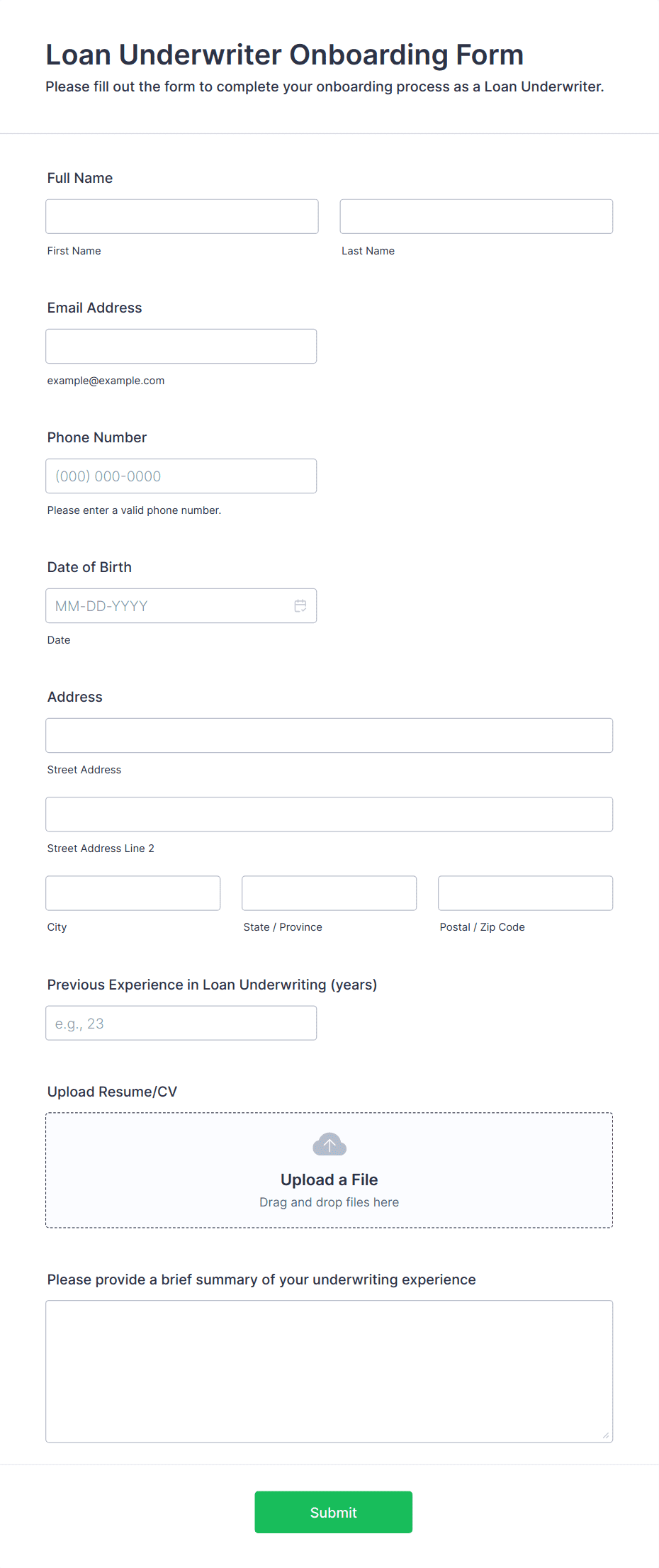Click the First Name input field
The height and width of the screenshot is (1568, 659).
click(181, 215)
